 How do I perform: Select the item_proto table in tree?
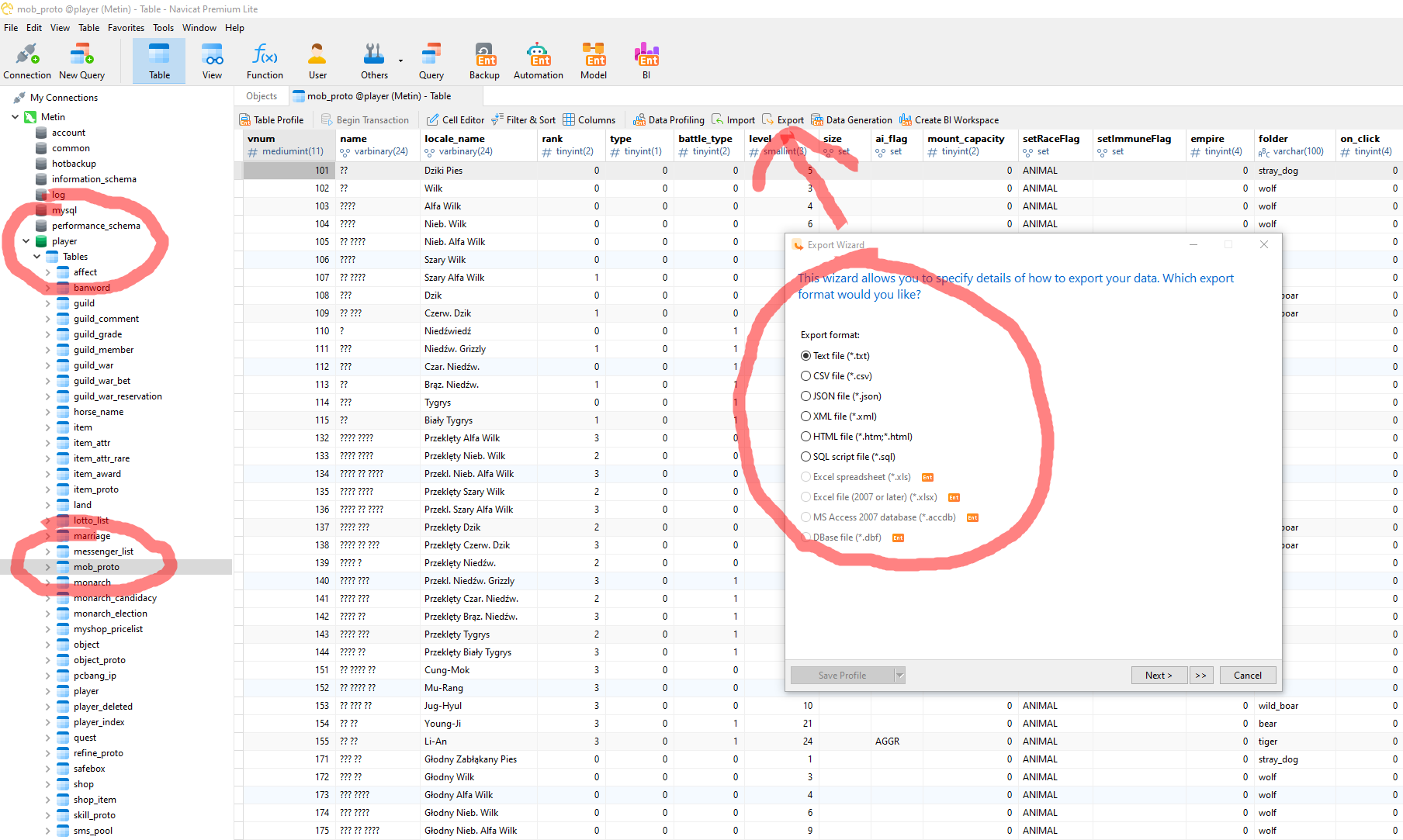coord(96,489)
